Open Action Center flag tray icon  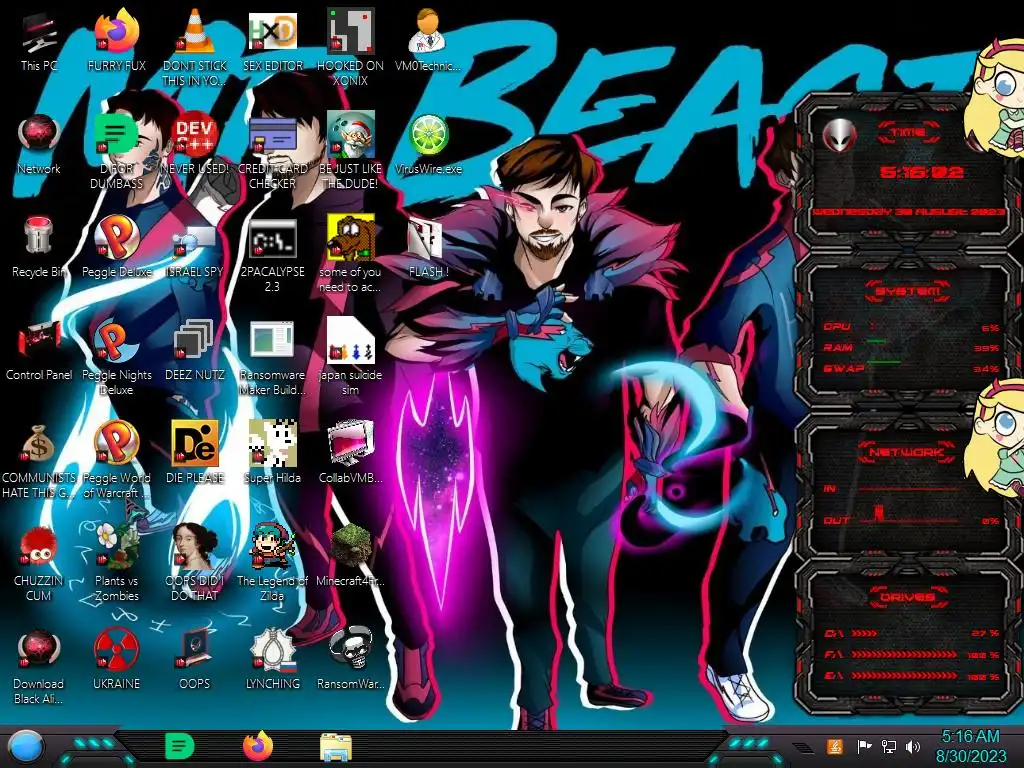pos(864,746)
